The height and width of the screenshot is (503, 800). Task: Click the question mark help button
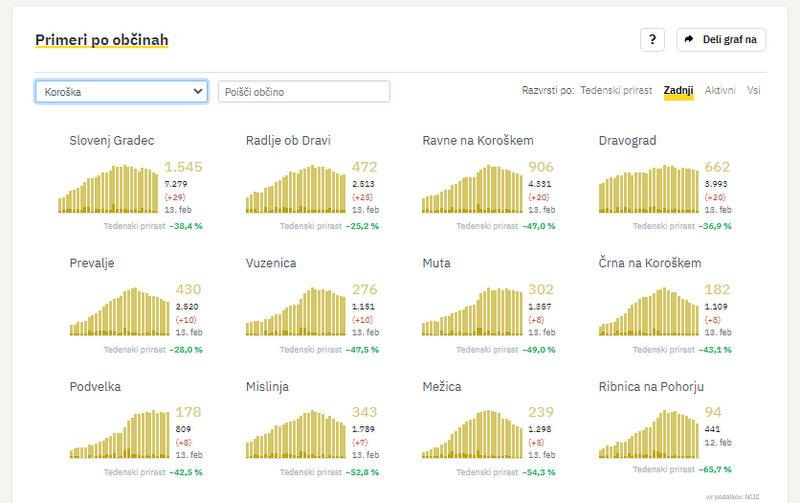(x=652, y=40)
